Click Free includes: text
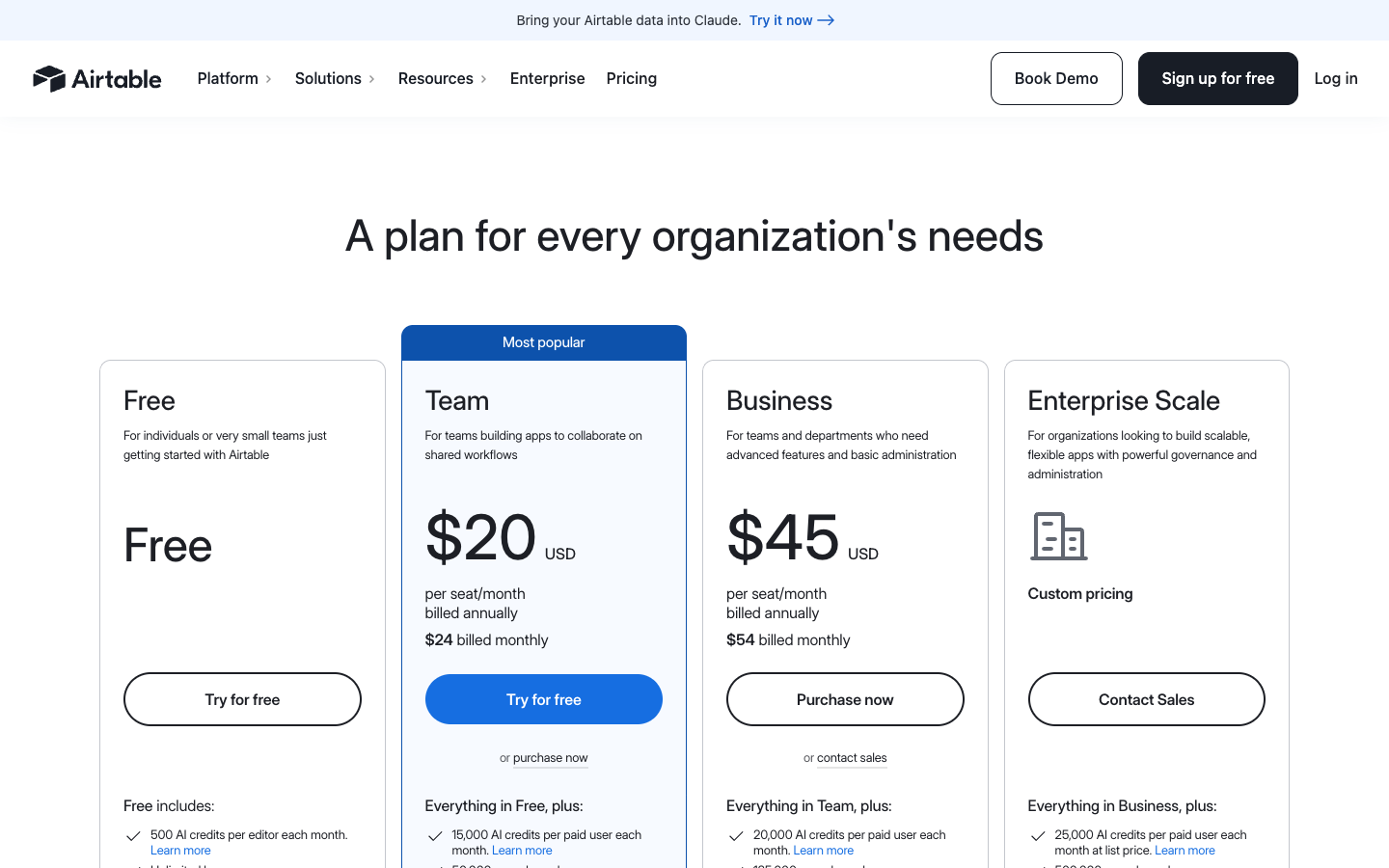Viewport: 1389px width, 868px height. (169, 805)
